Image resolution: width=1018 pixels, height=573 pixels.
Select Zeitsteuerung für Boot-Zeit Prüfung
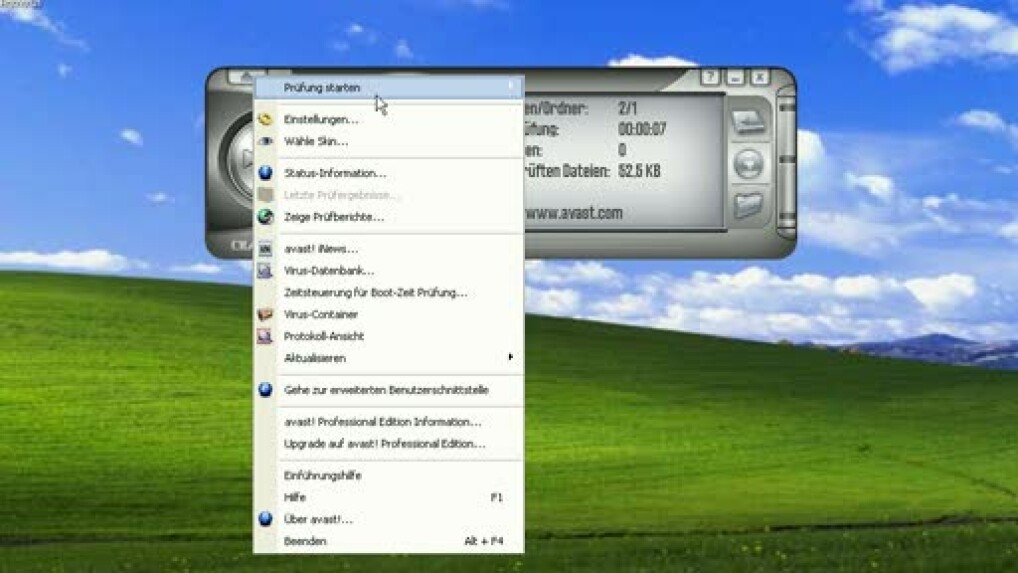375,293
